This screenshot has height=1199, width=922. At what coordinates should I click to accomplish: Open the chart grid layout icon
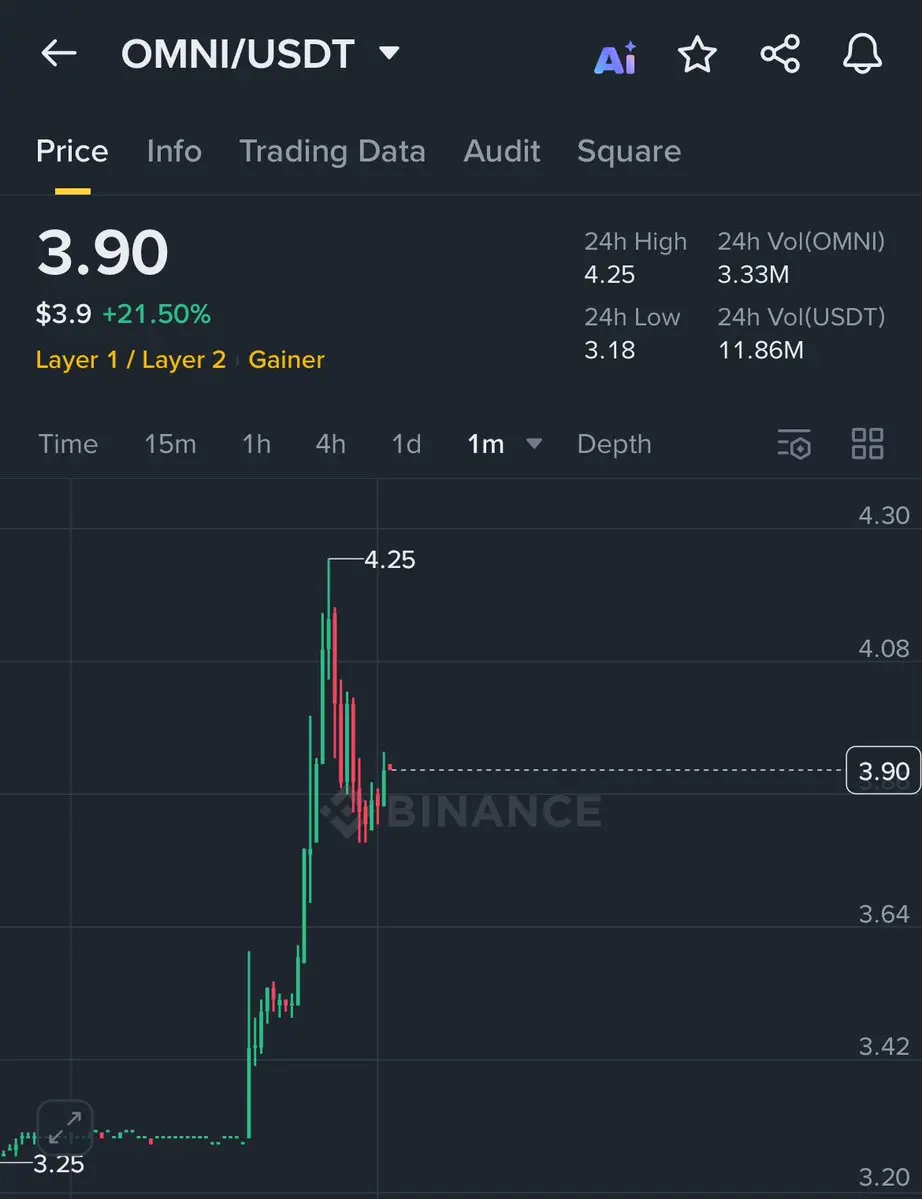[868, 444]
